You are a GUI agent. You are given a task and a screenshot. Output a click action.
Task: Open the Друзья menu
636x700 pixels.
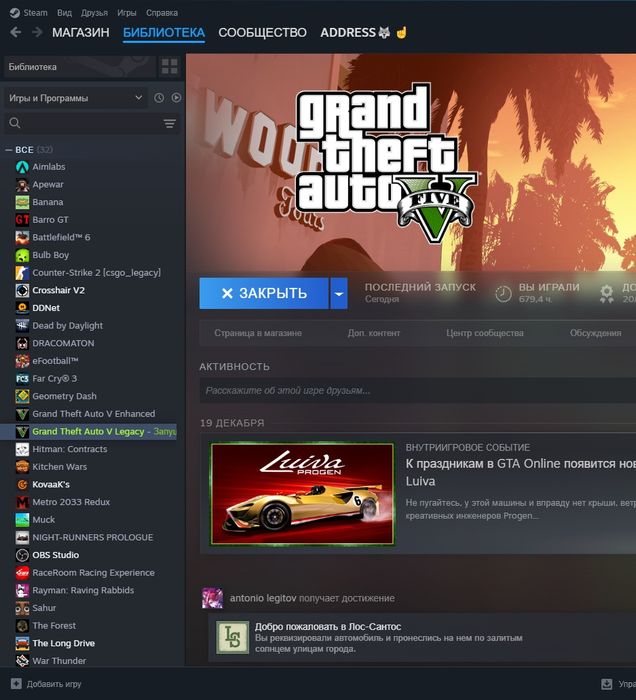tap(94, 13)
